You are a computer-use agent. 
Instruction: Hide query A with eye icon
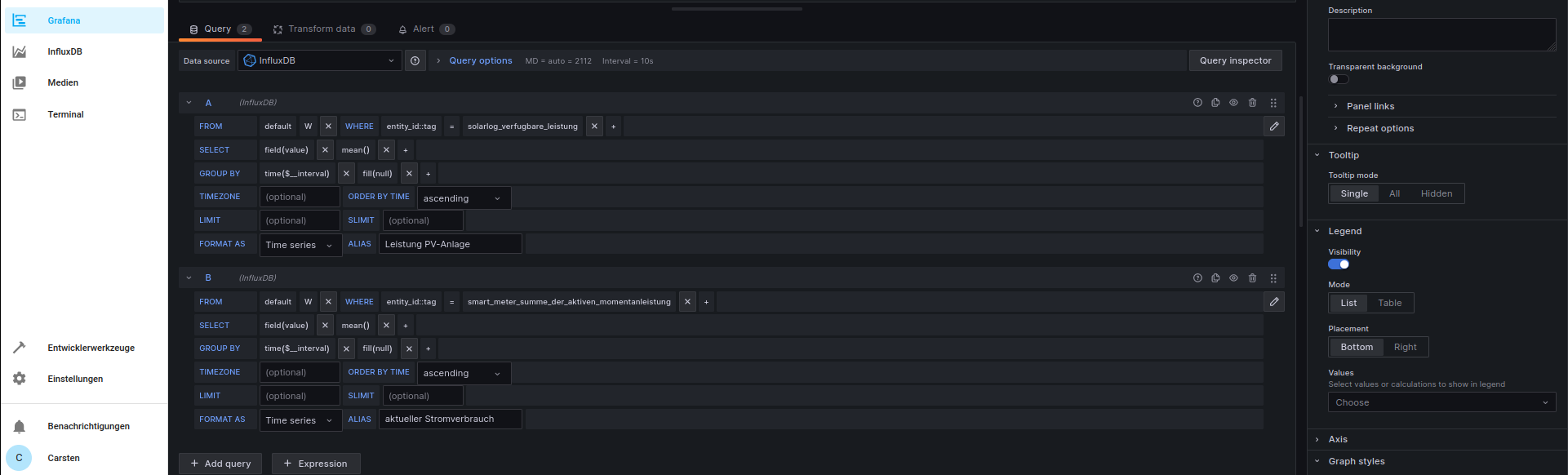point(1233,103)
